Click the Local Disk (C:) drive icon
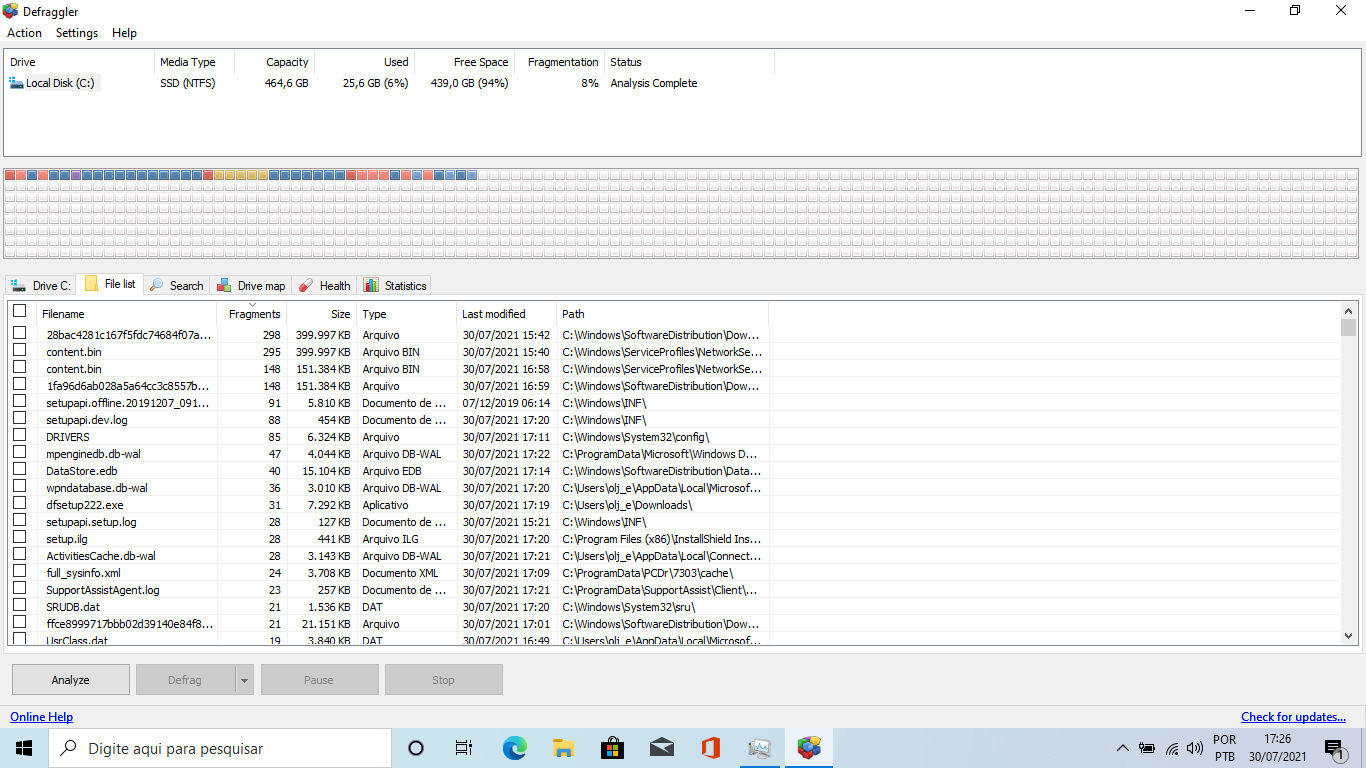 (16, 83)
